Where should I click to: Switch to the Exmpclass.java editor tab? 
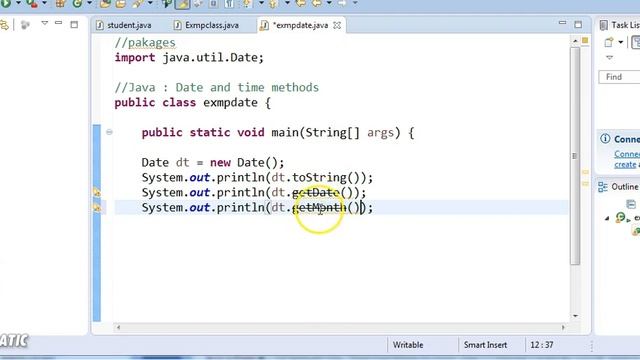[207, 25]
